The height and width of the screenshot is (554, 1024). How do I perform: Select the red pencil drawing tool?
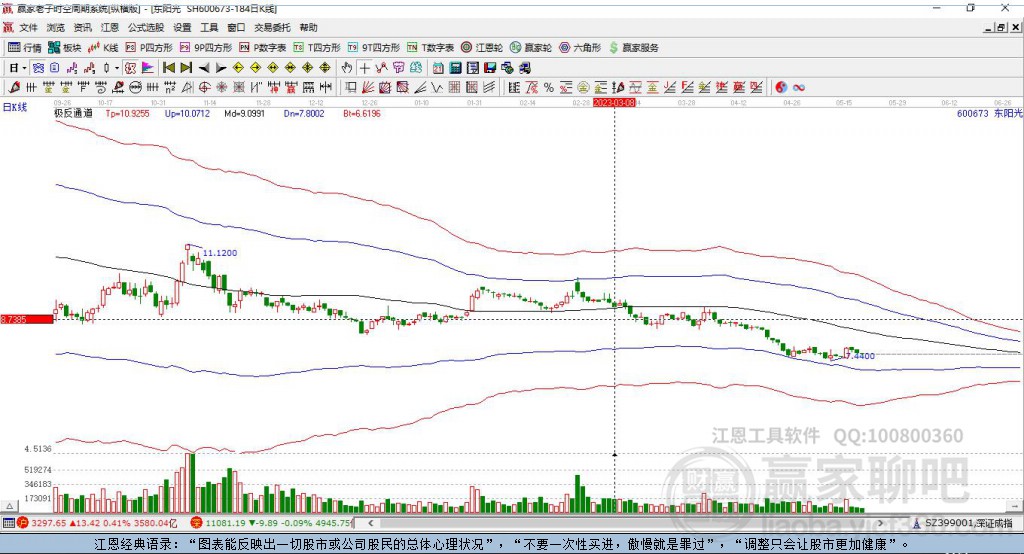(14, 88)
